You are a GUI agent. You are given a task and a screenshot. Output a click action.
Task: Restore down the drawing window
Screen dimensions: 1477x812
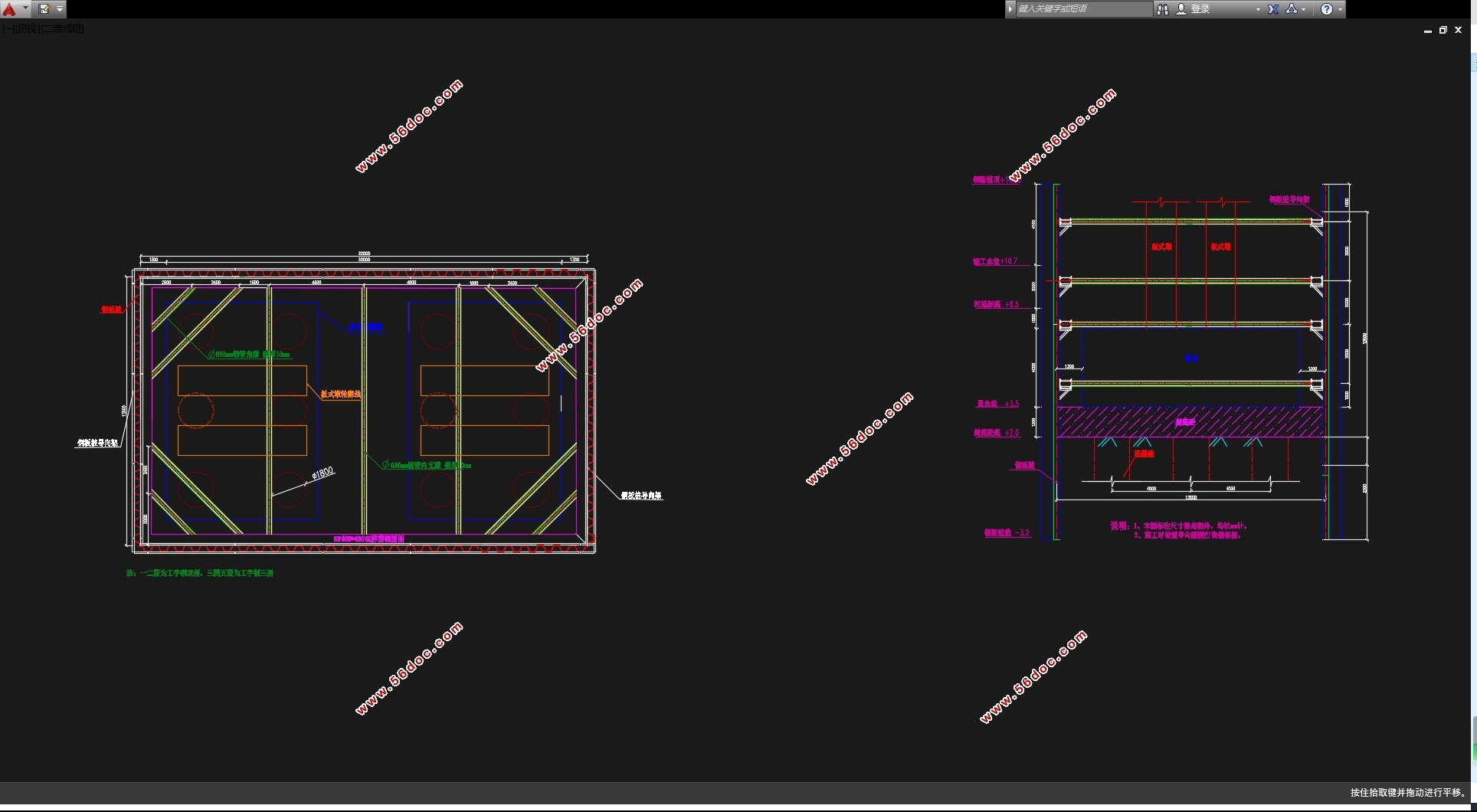coord(1443,31)
